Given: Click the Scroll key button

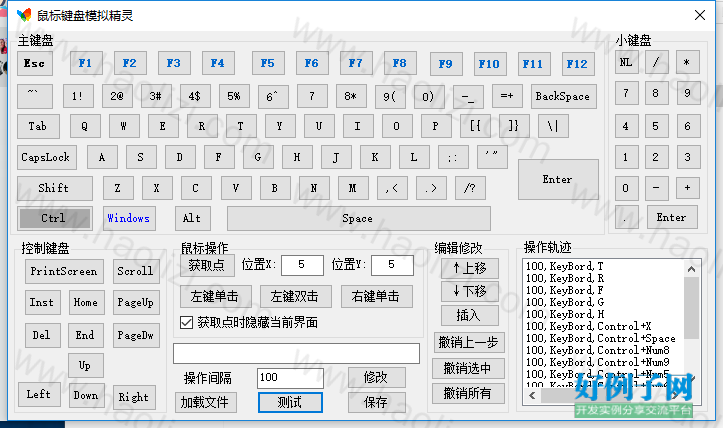Looking at the screenshot, I should coord(136,271).
